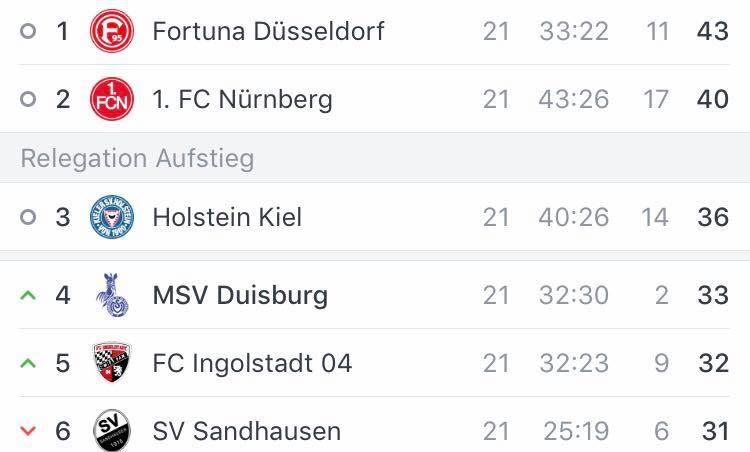Click the Relegation Aufstieg section header
The image size is (750, 452).
137,158
